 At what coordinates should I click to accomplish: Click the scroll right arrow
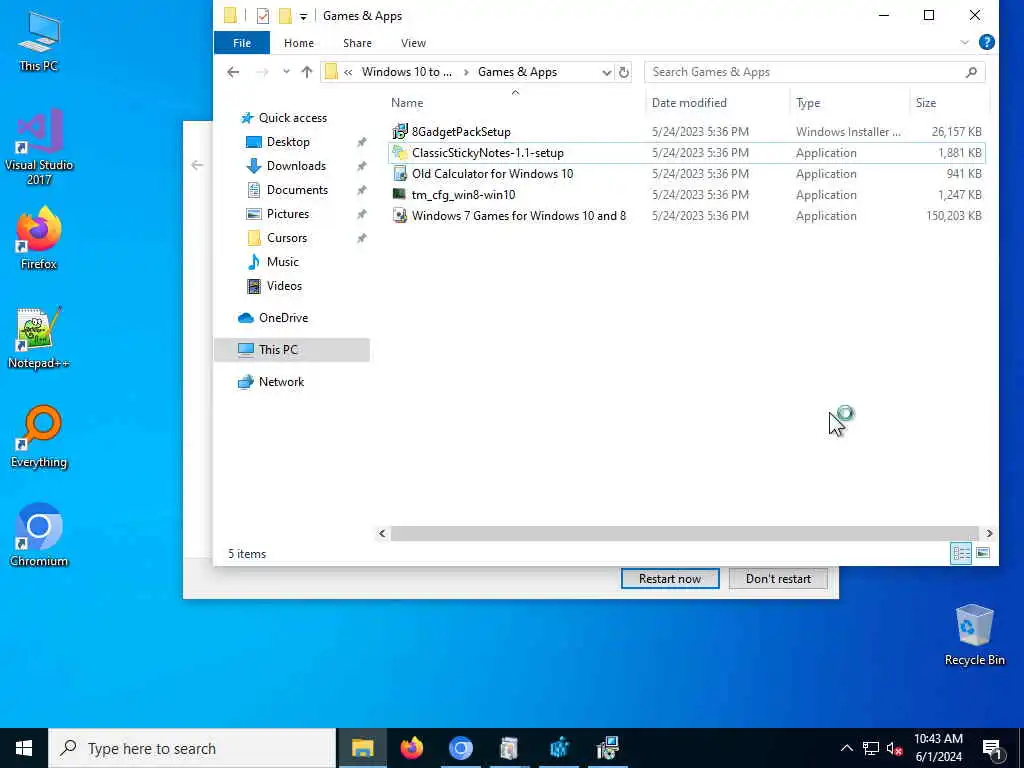989,534
